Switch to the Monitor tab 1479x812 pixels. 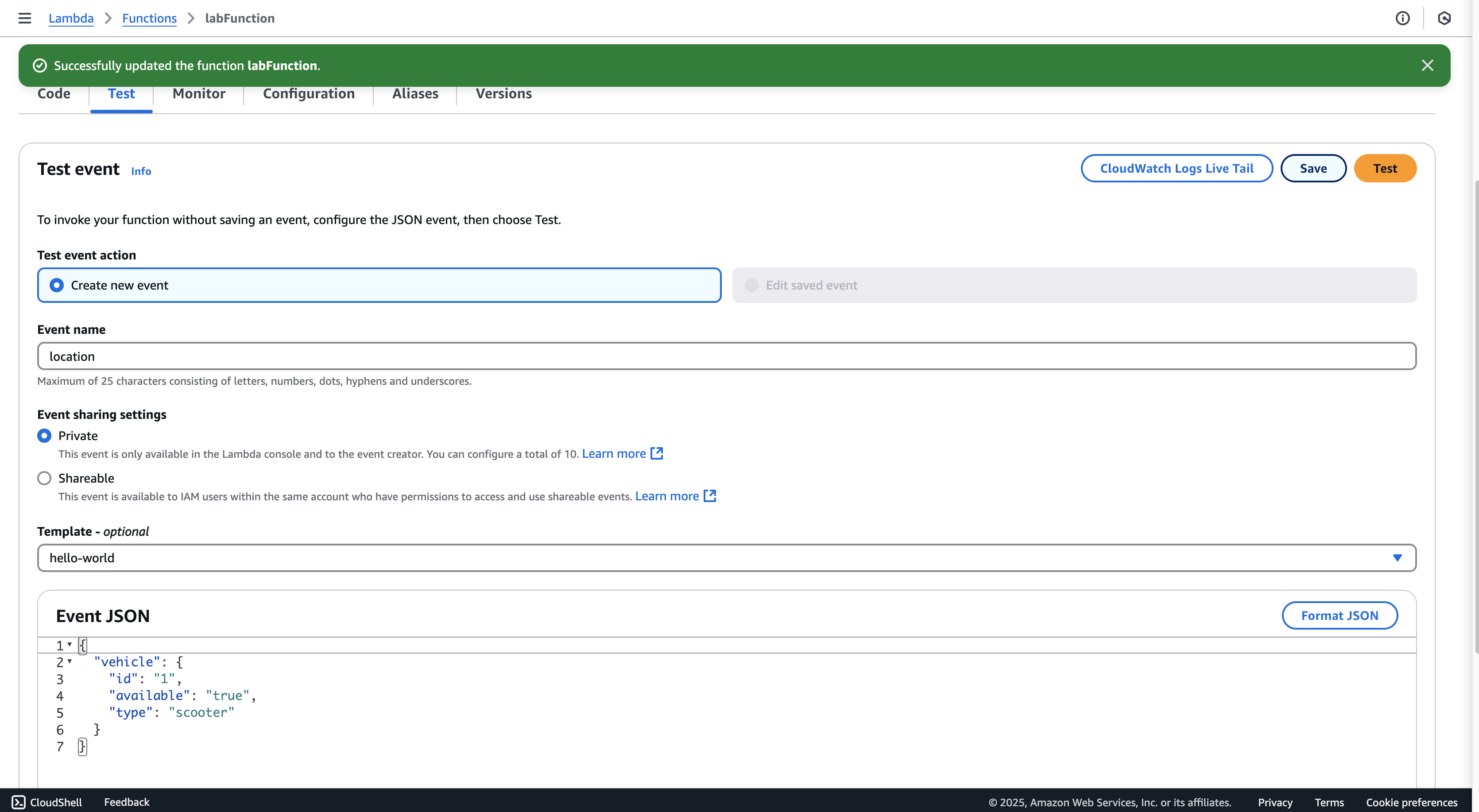pyautogui.click(x=199, y=93)
